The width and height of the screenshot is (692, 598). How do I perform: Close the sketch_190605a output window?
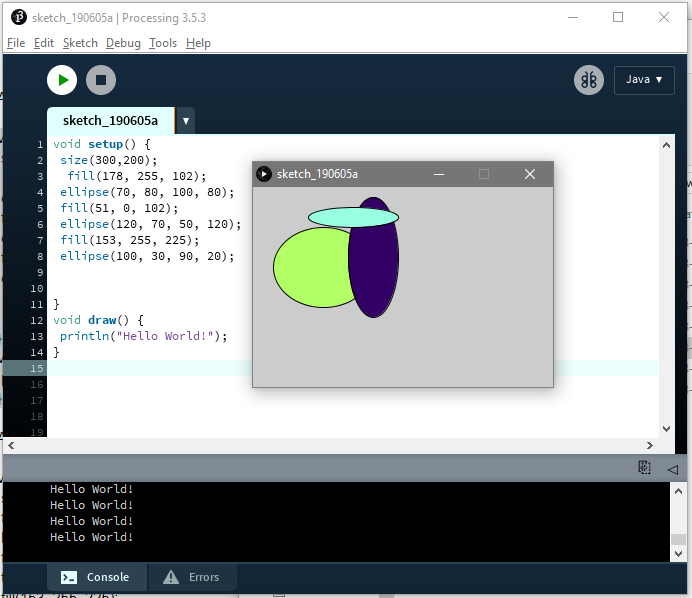coord(530,174)
